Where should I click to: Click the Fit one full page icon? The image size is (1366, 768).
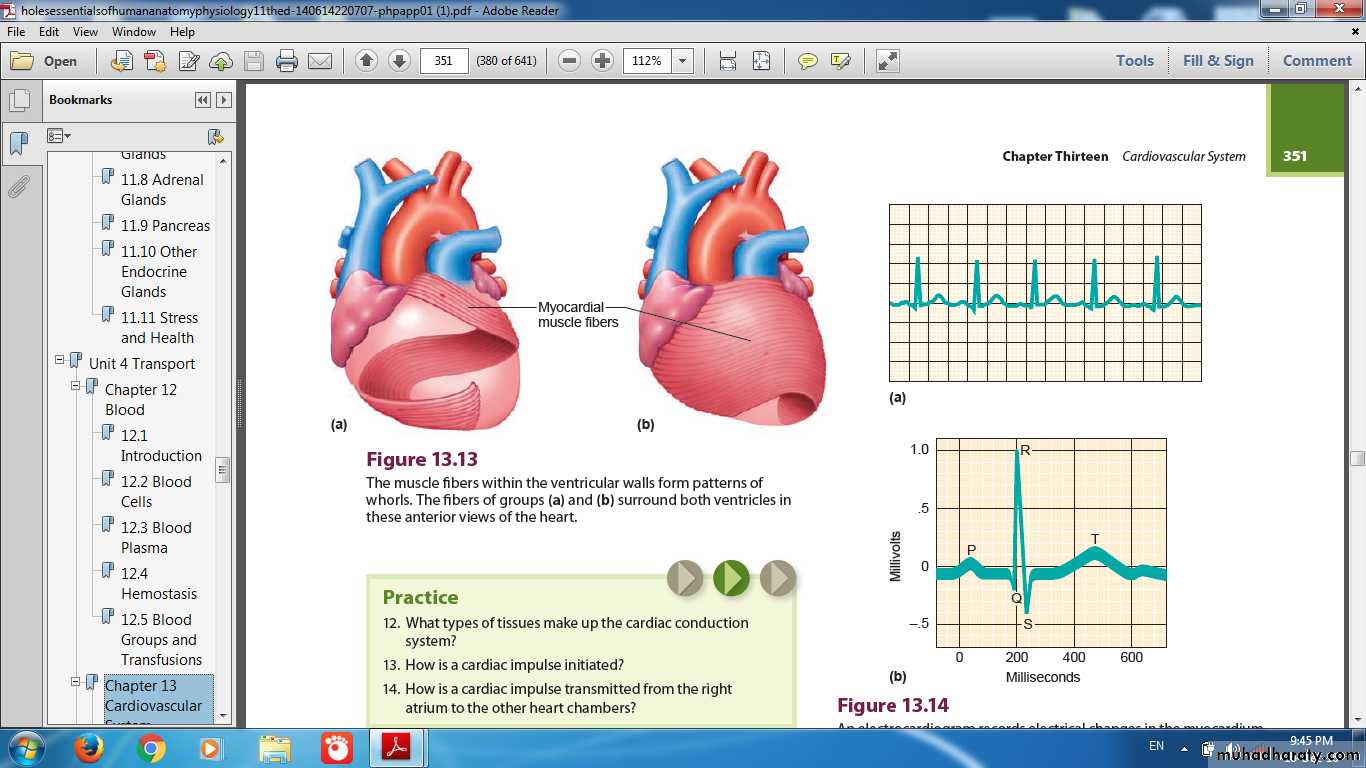[761, 61]
